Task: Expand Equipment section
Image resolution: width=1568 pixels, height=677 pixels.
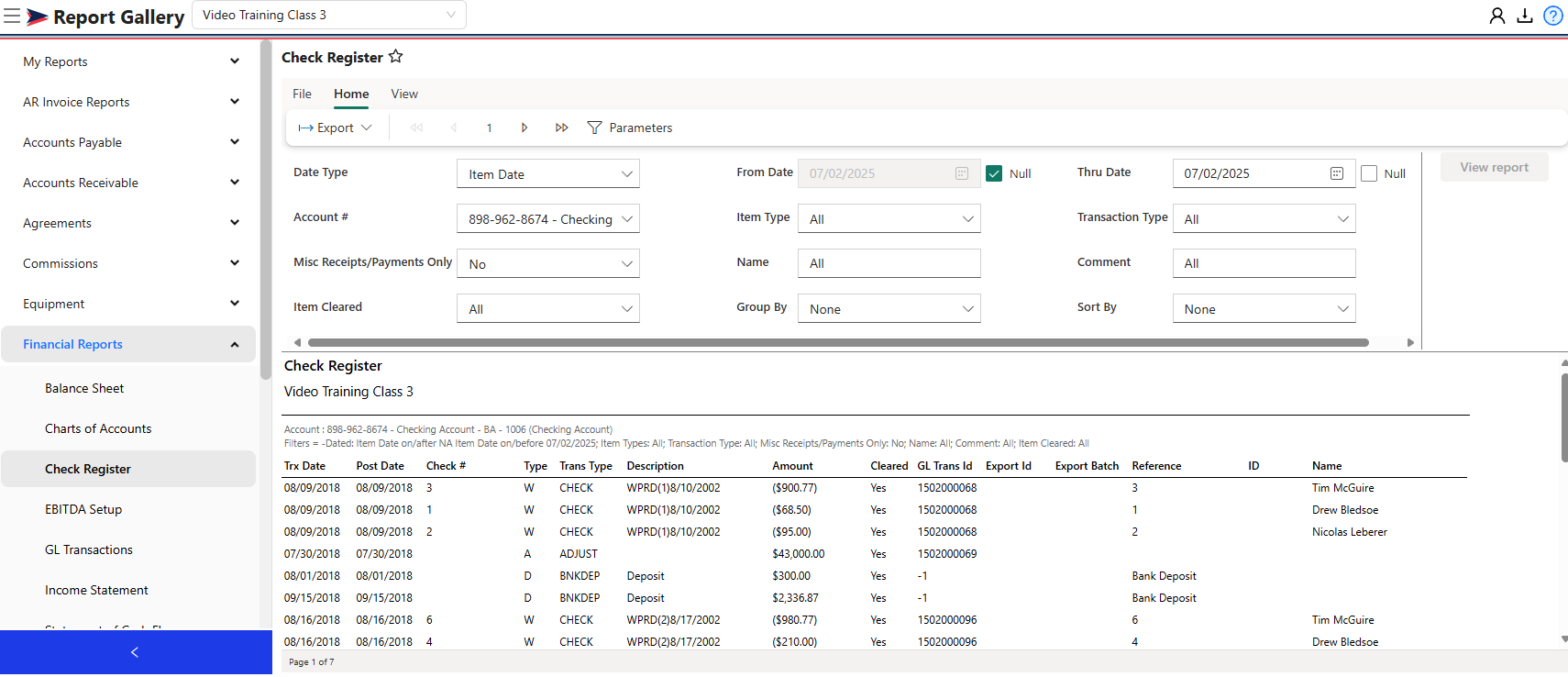Action: tap(128, 304)
